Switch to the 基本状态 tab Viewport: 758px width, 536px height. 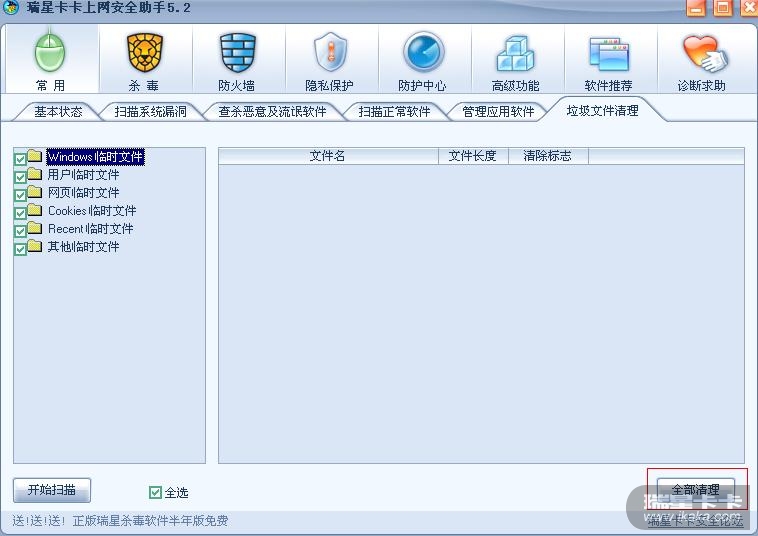click(58, 112)
